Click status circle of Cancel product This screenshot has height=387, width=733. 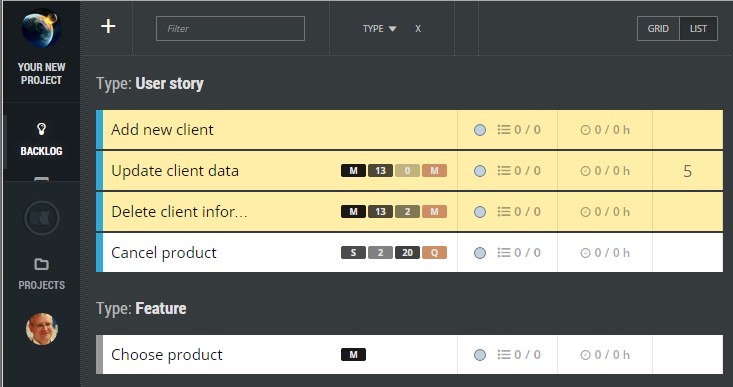(480, 253)
